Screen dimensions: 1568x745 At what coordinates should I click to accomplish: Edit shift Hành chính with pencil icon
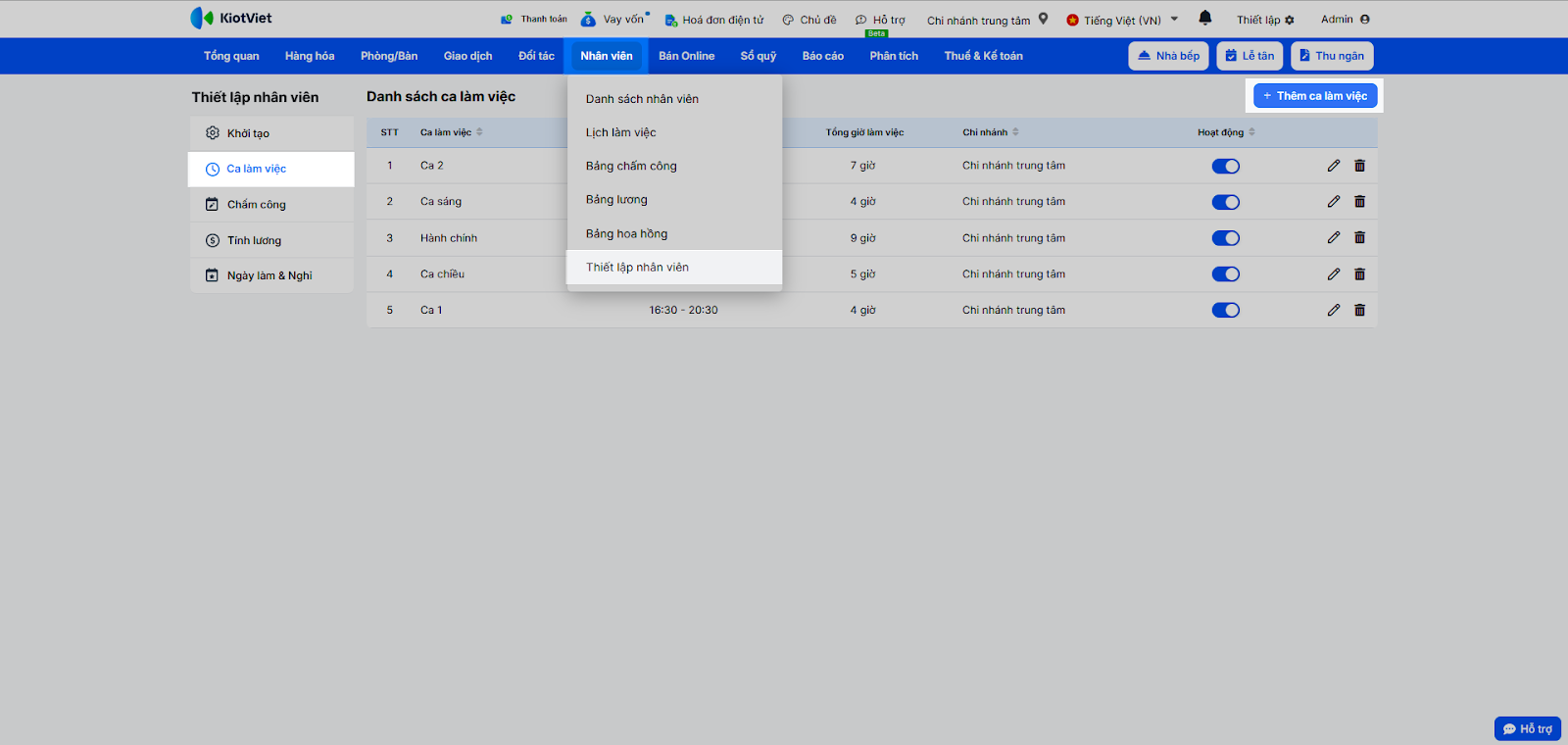pos(1334,237)
